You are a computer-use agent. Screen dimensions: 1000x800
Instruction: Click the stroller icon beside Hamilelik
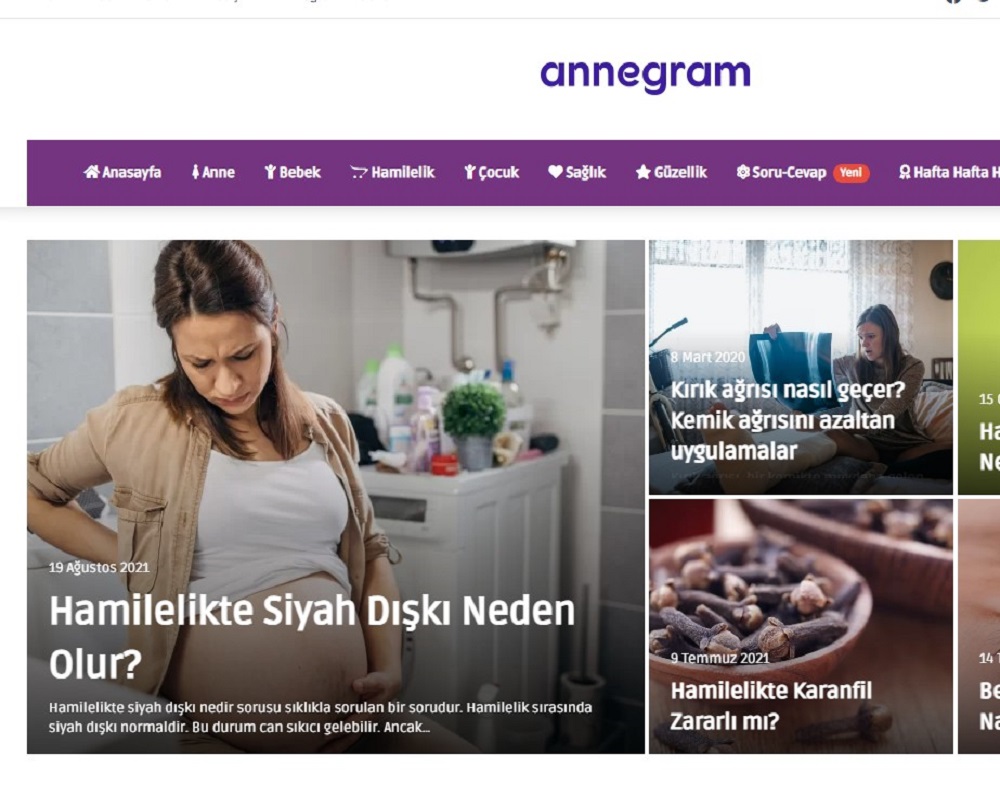[359, 172]
